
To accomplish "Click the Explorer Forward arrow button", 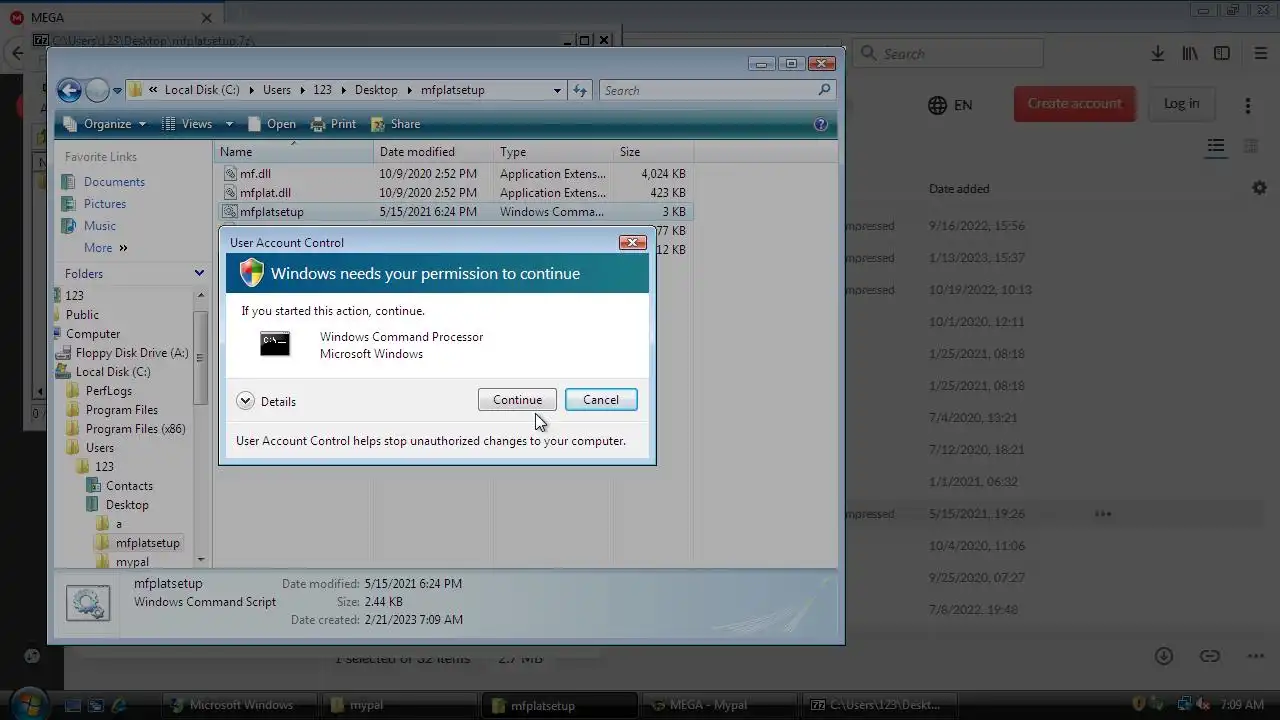I will [x=97, y=90].
